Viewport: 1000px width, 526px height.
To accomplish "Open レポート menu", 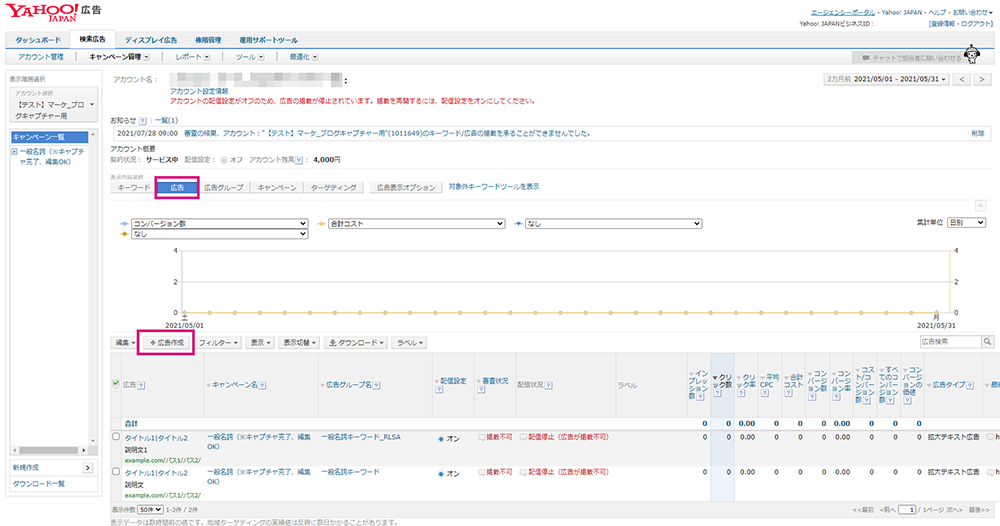I will 192,57.
